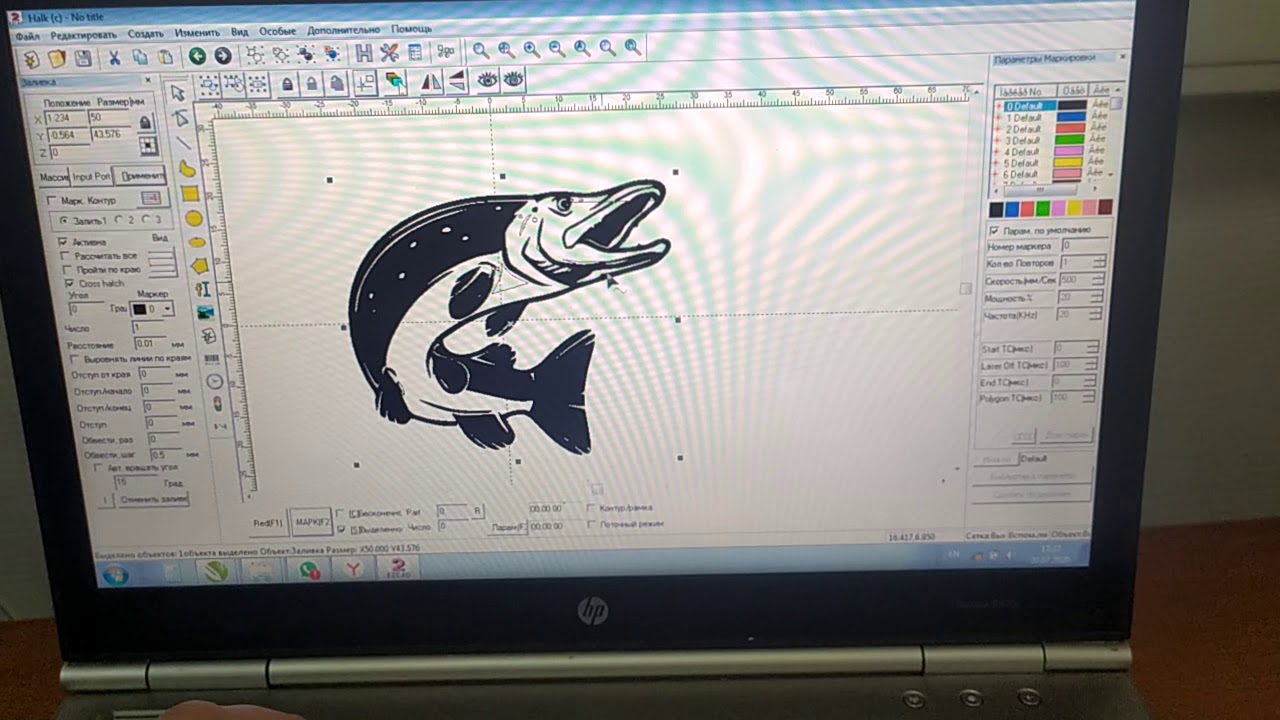Select the Vector file import tool
This screenshot has height=720, width=1280.
pos(208,335)
